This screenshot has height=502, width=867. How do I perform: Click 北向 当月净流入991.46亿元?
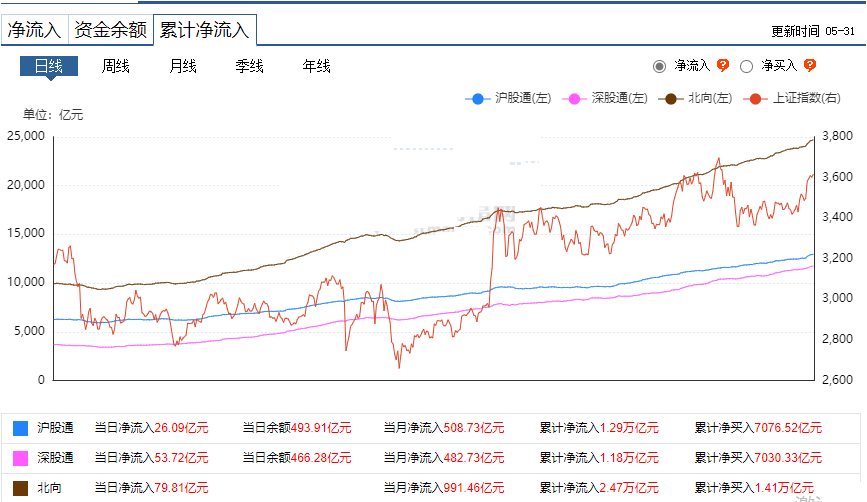[444, 488]
